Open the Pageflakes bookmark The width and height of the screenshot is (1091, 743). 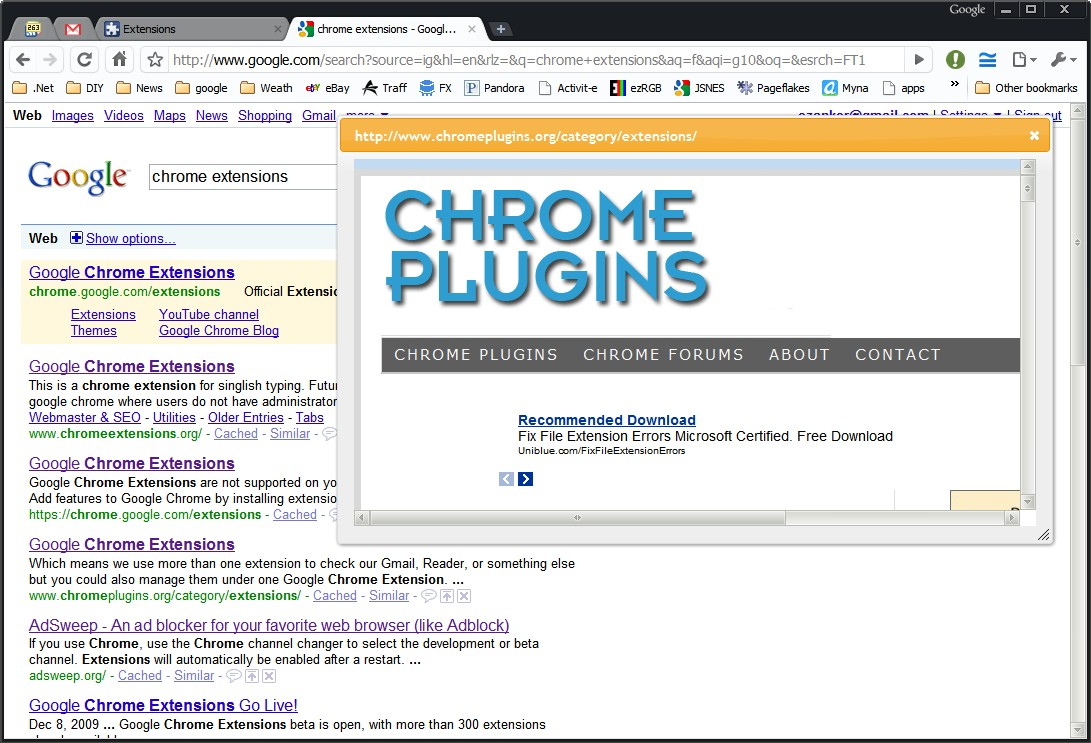click(773, 88)
